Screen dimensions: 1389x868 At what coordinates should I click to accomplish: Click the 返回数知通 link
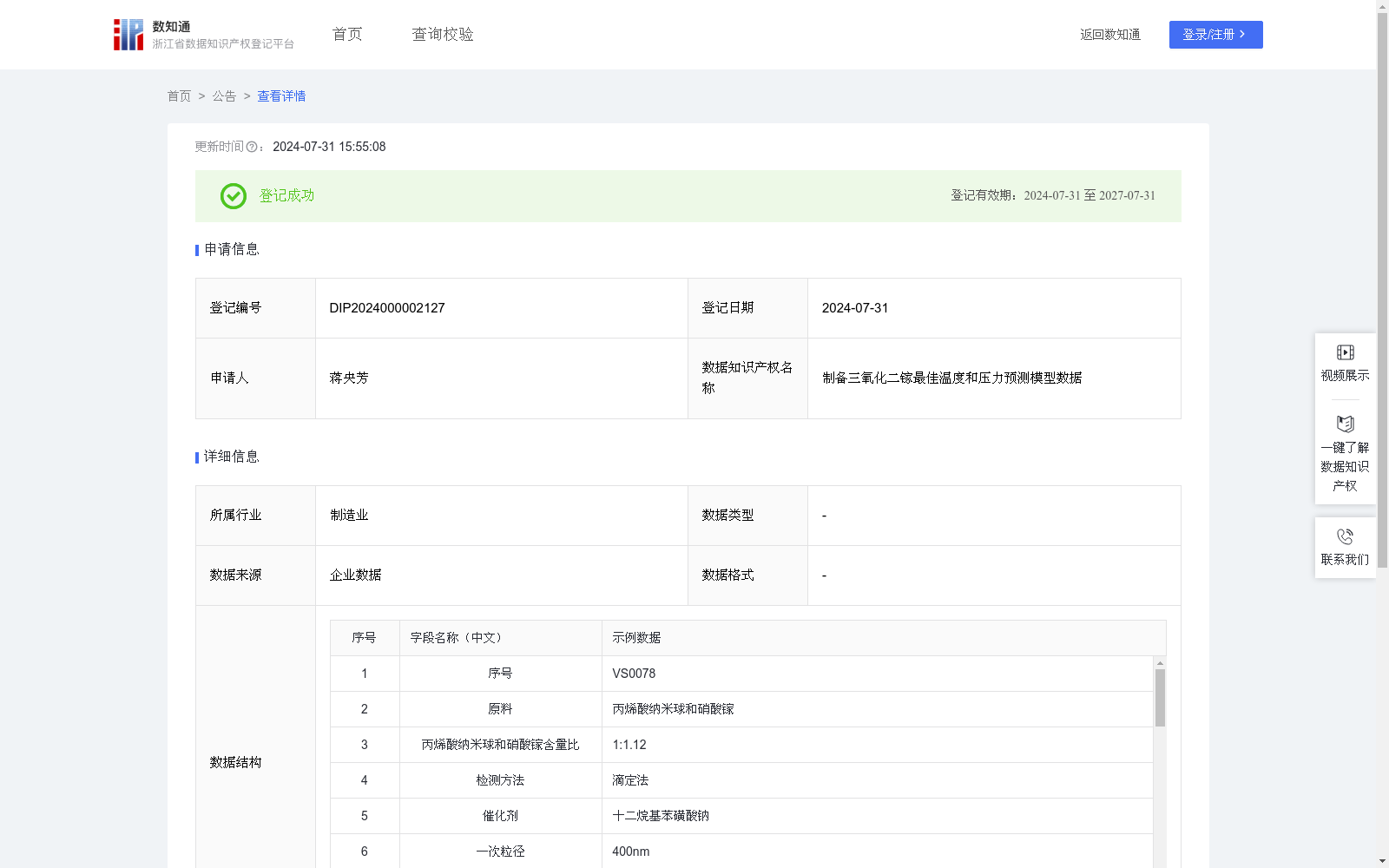pyautogui.click(x=1110, y=35)
